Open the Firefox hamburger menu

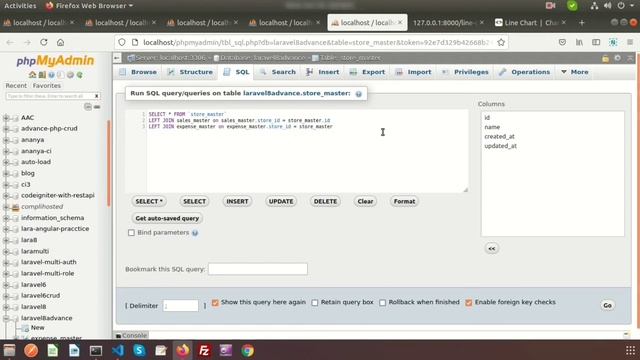(x=630, y=42)
